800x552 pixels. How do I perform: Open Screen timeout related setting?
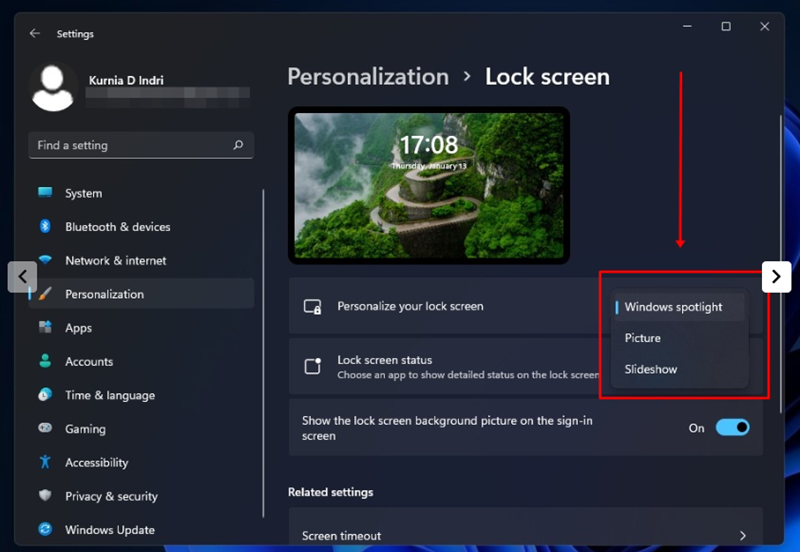coord(526,526)
